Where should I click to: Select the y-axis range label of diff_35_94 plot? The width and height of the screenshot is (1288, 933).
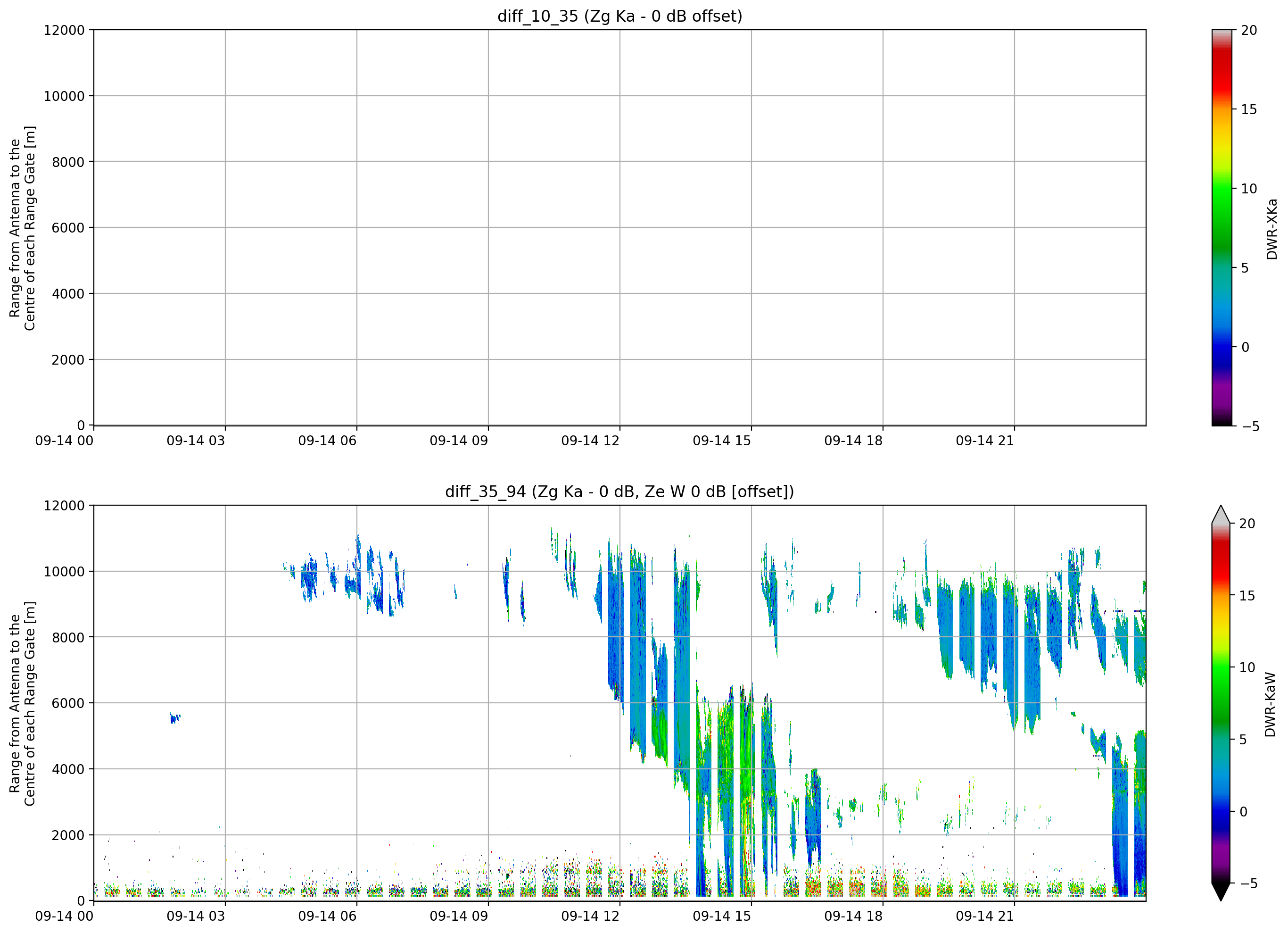pos(23,703)
